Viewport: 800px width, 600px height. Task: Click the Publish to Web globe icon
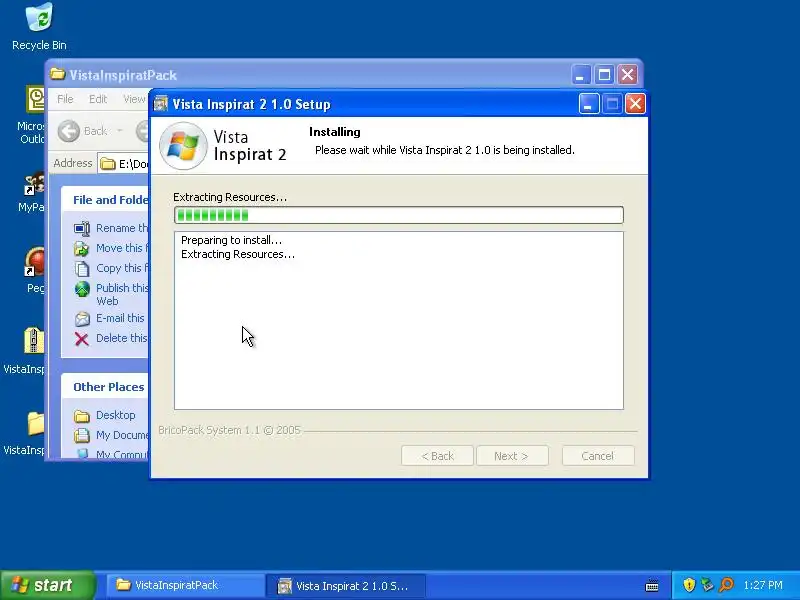point(82,289)
